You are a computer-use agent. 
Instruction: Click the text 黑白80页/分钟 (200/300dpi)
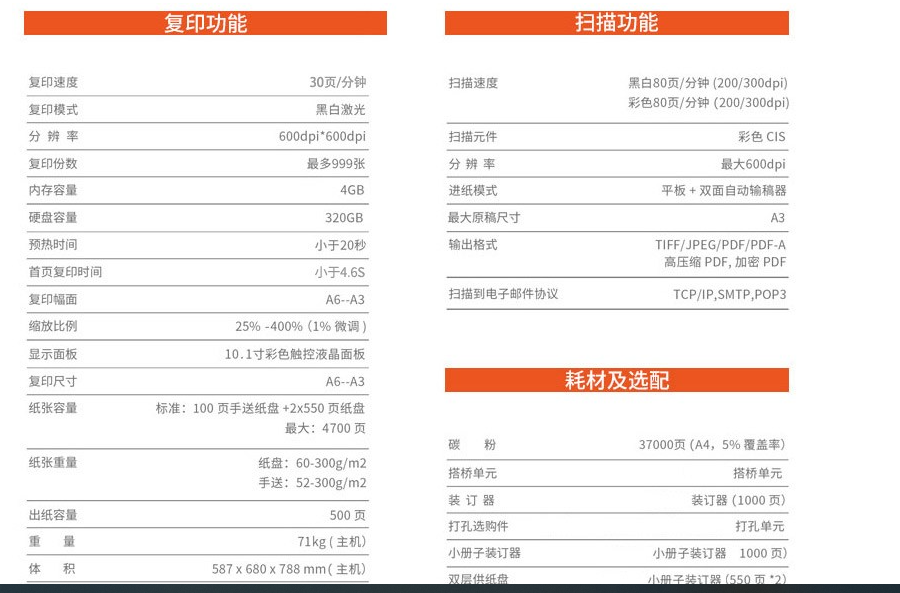pyautogui.click(x=708, y=83)
